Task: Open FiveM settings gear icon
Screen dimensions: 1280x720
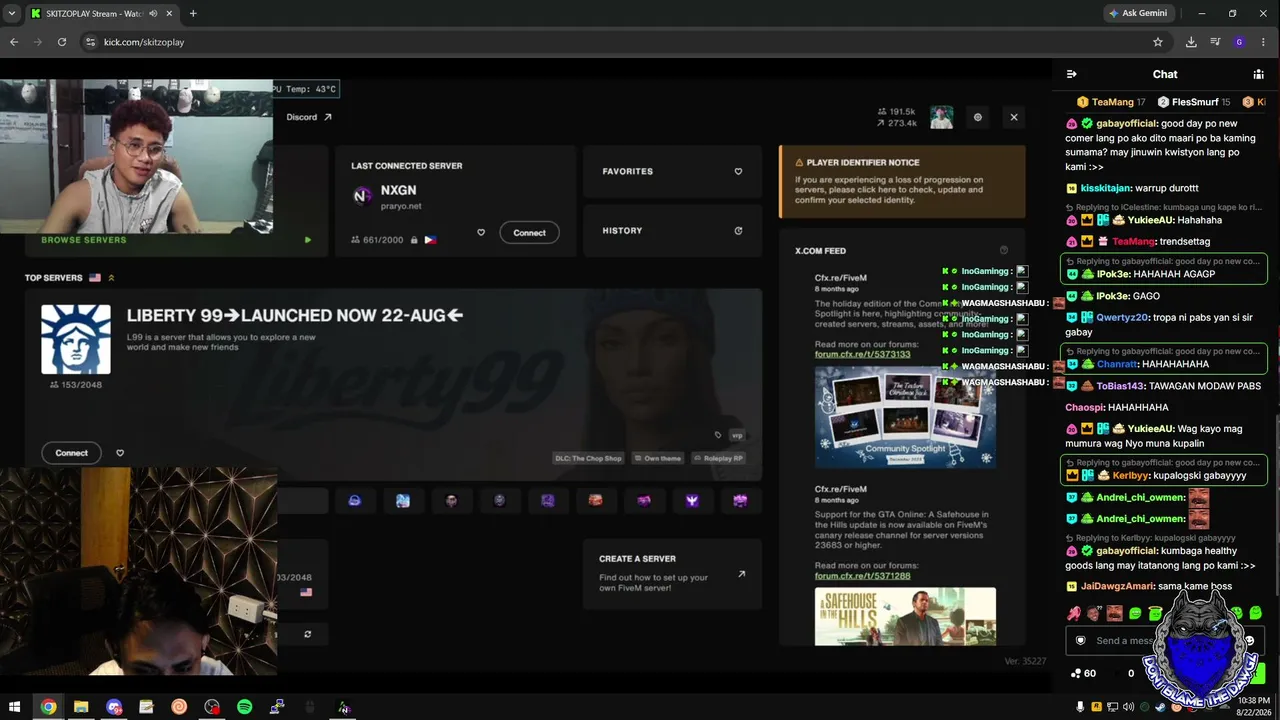Action: 978,117
